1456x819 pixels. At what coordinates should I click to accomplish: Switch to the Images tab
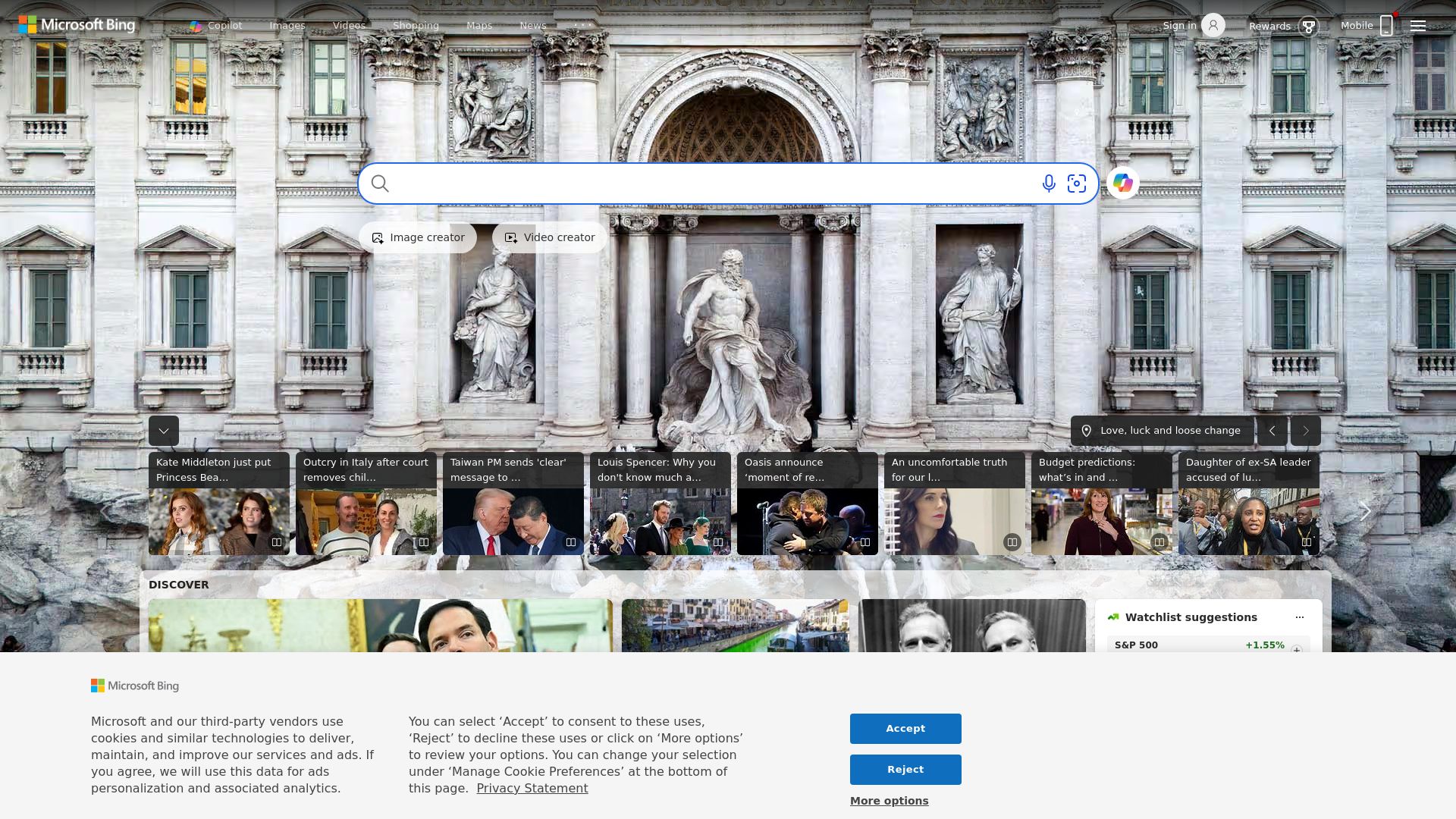[287, 25]
